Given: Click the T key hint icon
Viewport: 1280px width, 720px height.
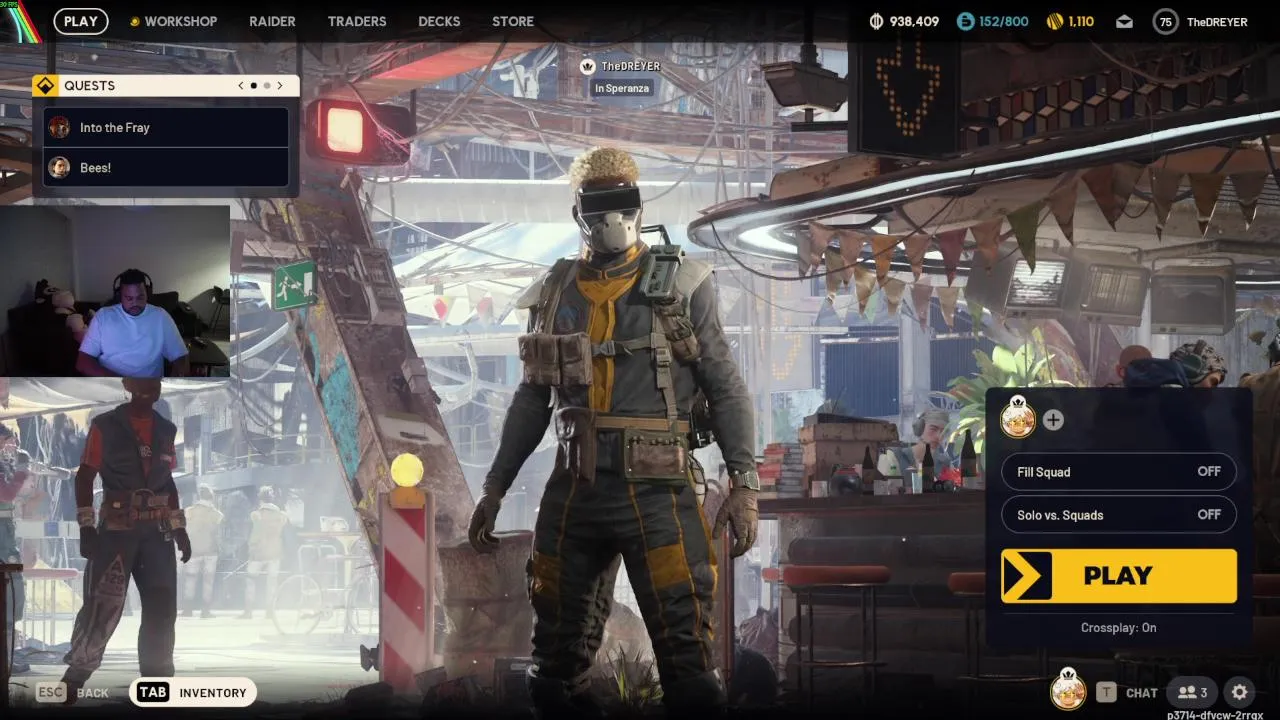Looking at the screenshot, I should [1106, 692].
